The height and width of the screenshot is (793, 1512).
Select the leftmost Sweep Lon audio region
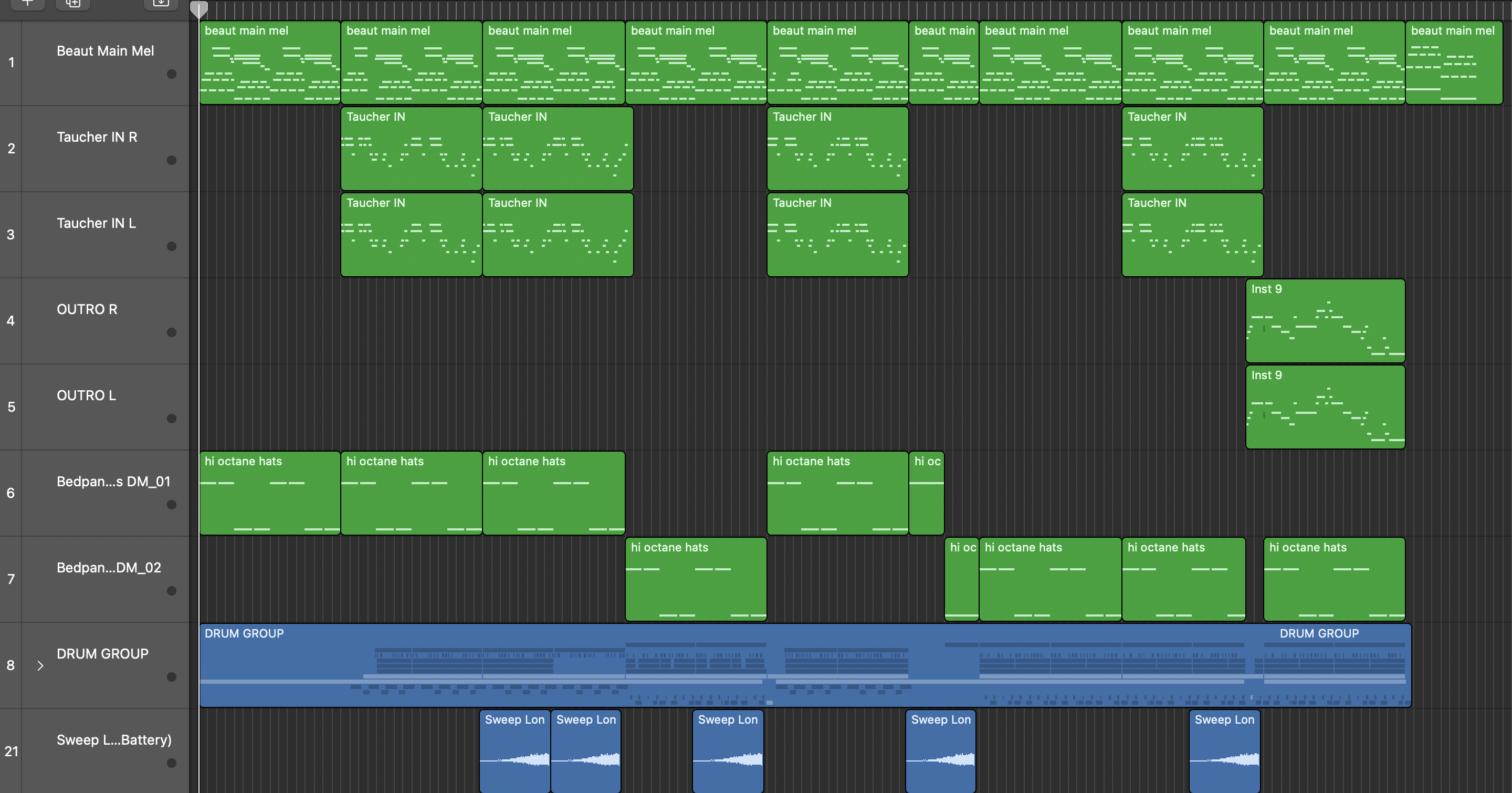514,752
